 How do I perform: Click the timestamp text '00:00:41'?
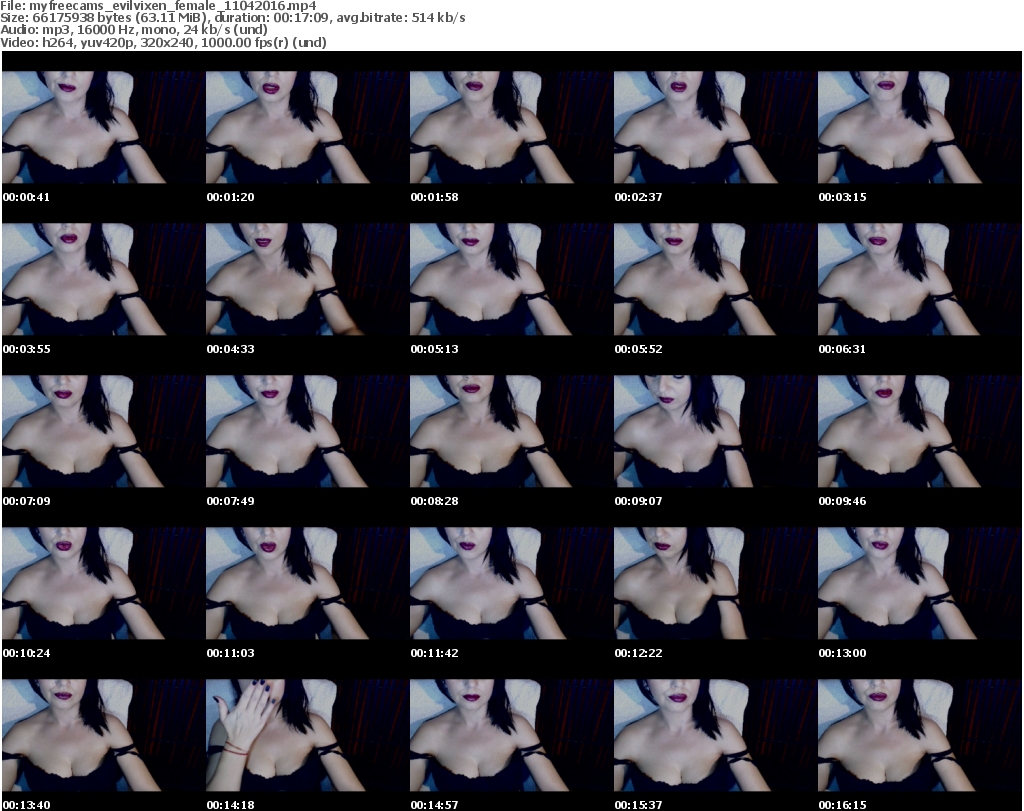pyautogui.click(x=26, y=197)
